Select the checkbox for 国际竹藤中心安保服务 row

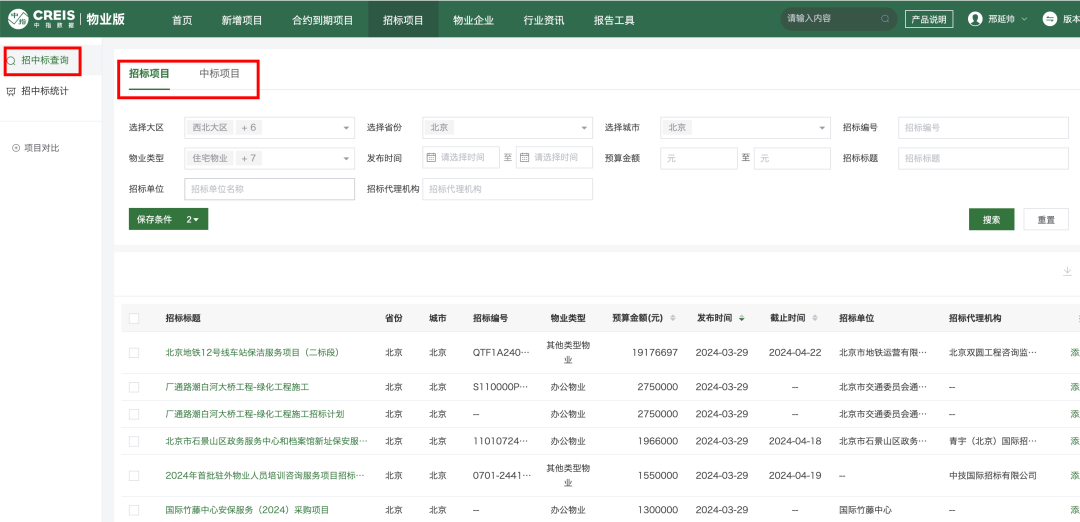(x=134, y=510)
